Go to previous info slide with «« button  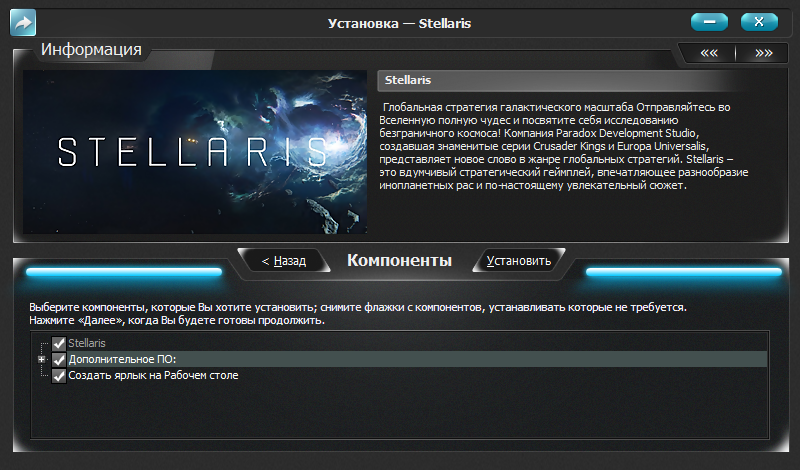pyautogui.click(x=709, y=53)
